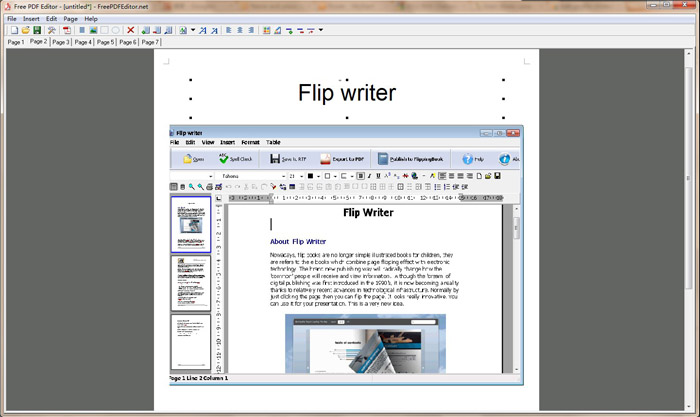The height and width of the screenshot is (417, 700).
Task: Show the Page 6 tab
Action: [128, 42]
